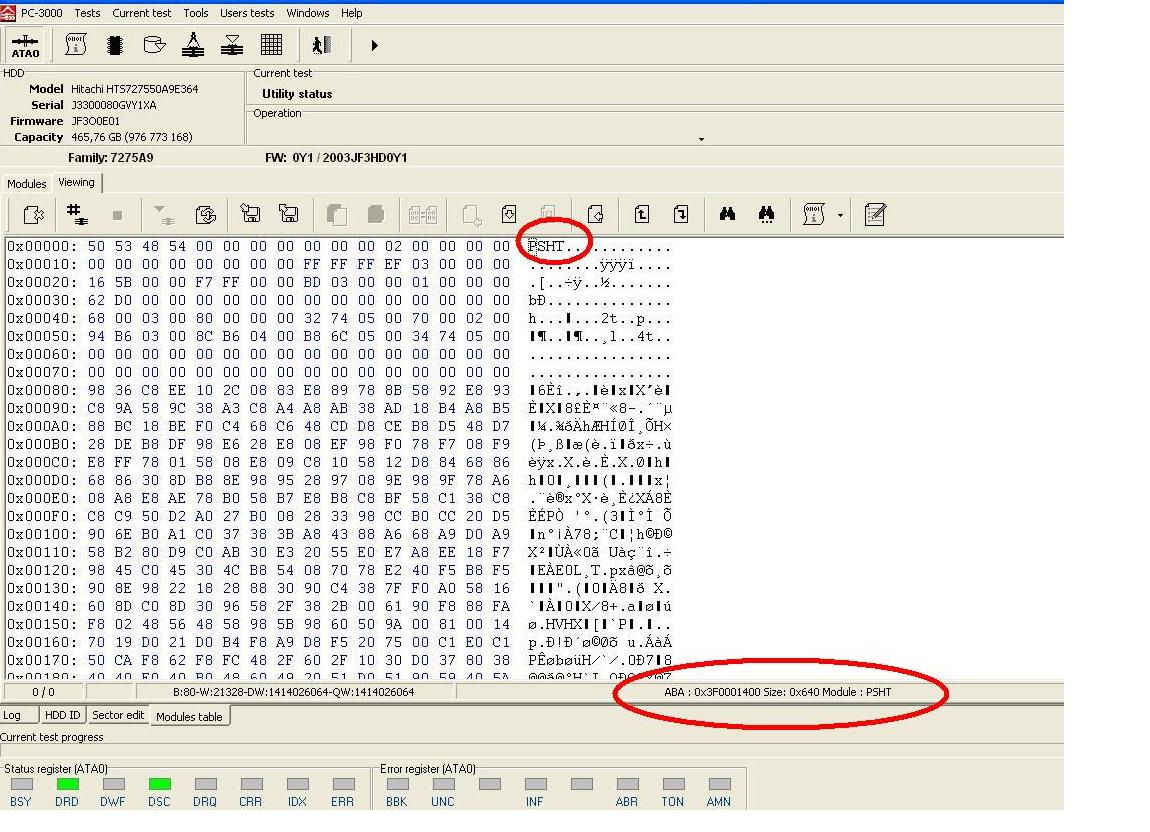The width and height of the screenshot is (1150, 832).
Task: Click the triangle-over-platters icon
Action: pos(232,45)
